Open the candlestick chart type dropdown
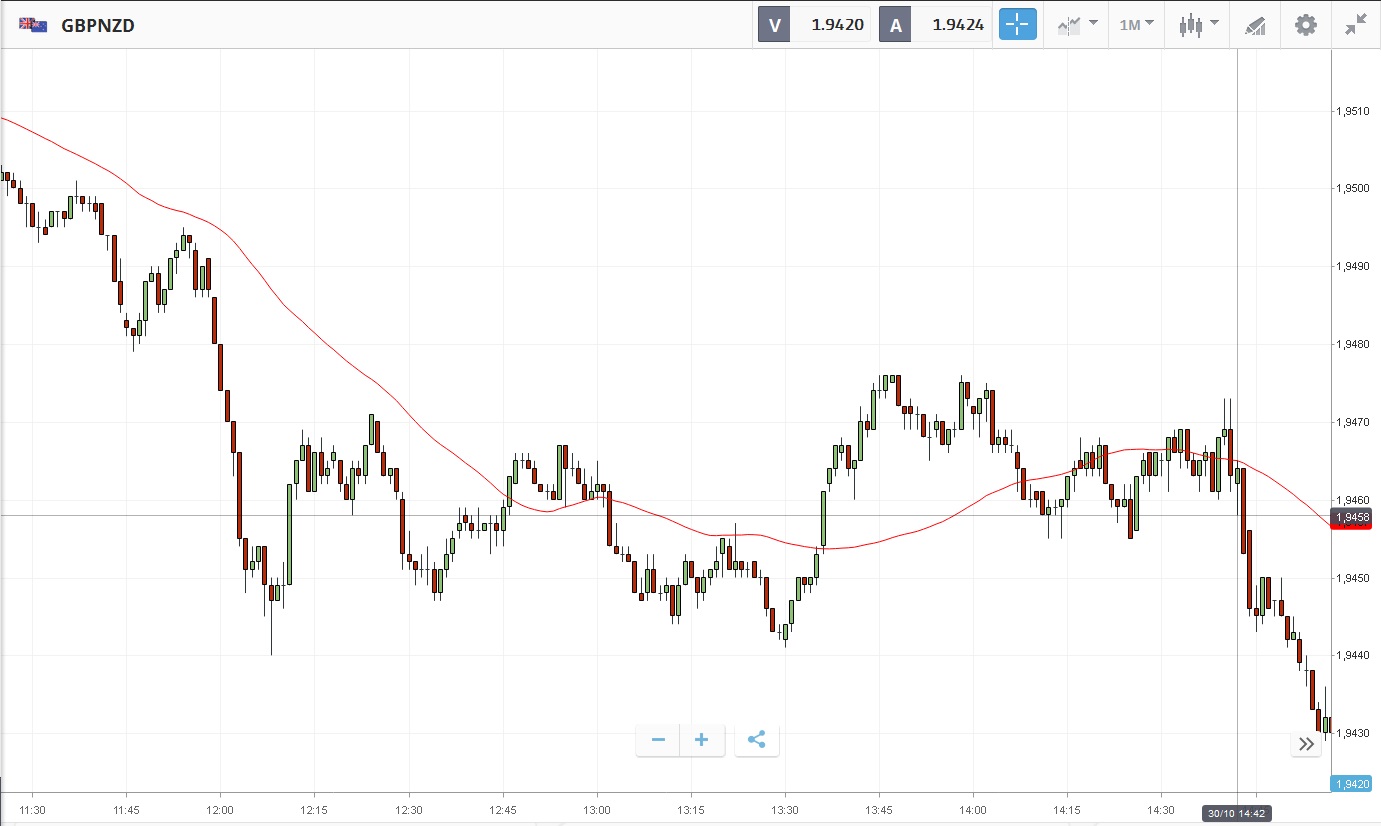The height and width of the screenshot is (826, 1381). (x=1198, y=25)
